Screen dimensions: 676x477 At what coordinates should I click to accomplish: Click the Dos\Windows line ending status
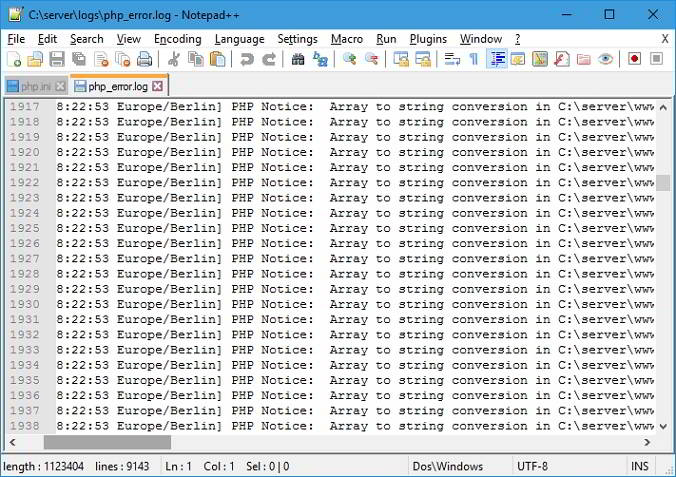[461, 466]
